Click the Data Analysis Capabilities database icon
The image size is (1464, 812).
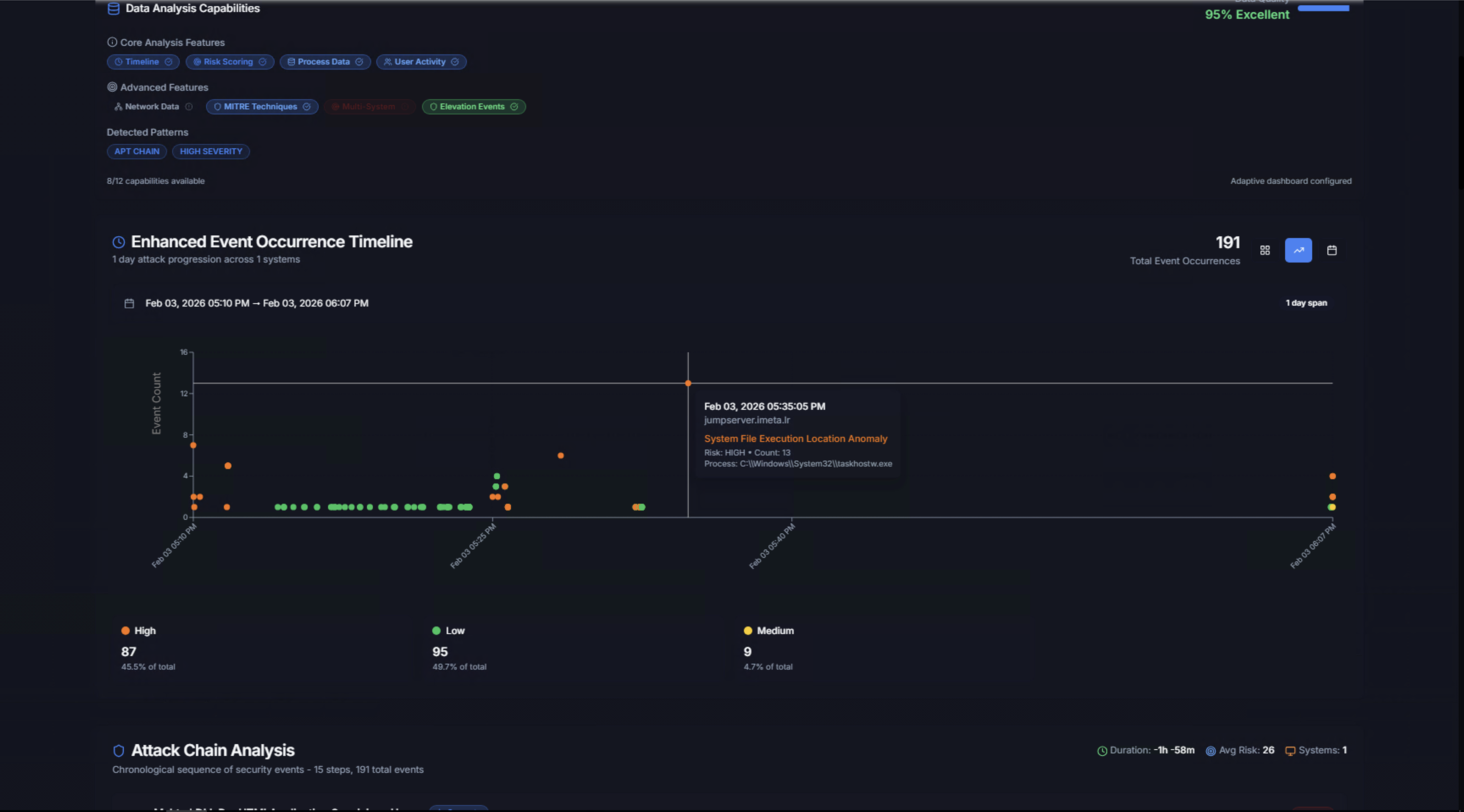113,8
